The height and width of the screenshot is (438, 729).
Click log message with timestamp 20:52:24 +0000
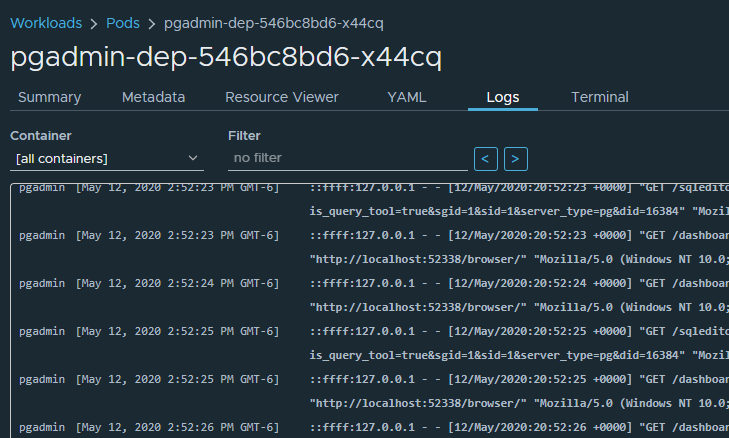pyautogui.click(x=519, y=295)
